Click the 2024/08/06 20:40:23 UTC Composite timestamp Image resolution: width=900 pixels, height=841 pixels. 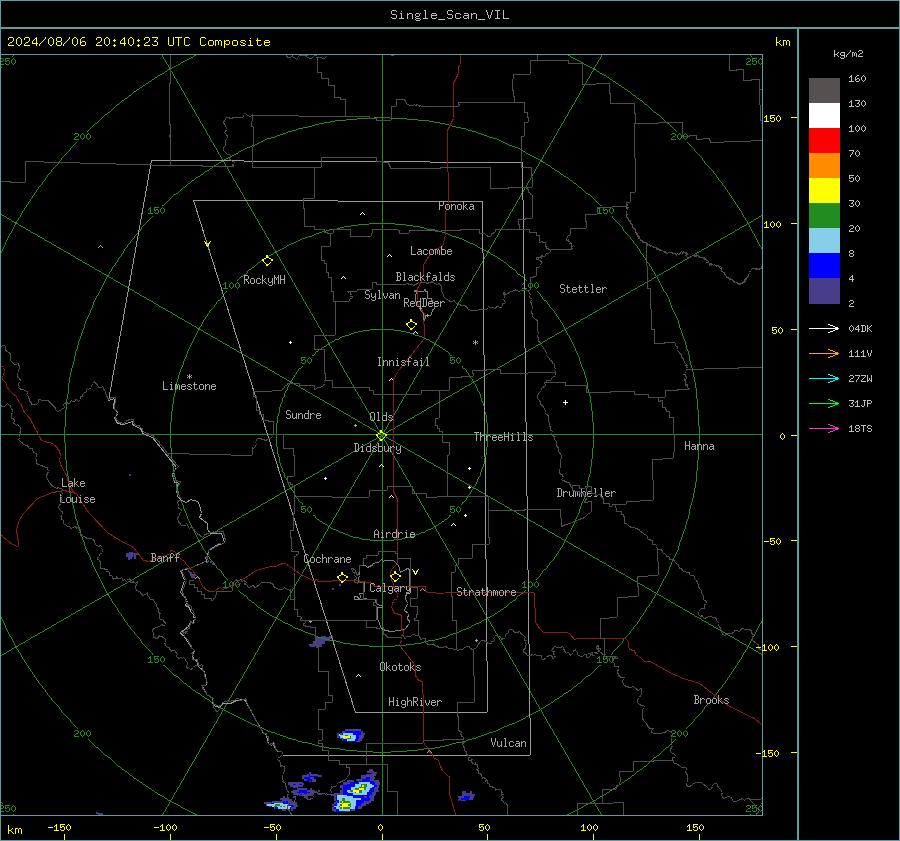138,42
